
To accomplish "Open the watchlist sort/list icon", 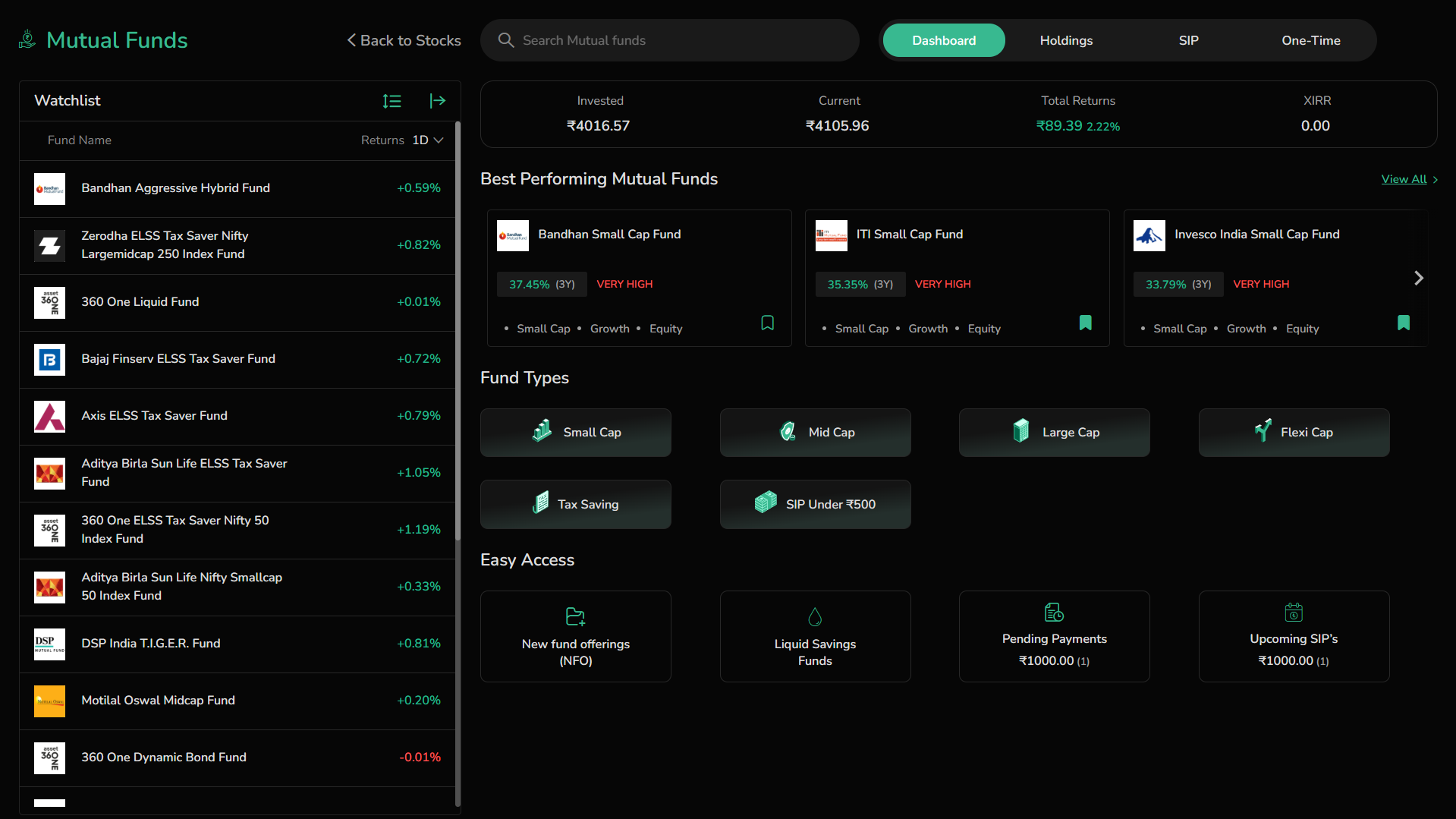I will pos(392,101).
